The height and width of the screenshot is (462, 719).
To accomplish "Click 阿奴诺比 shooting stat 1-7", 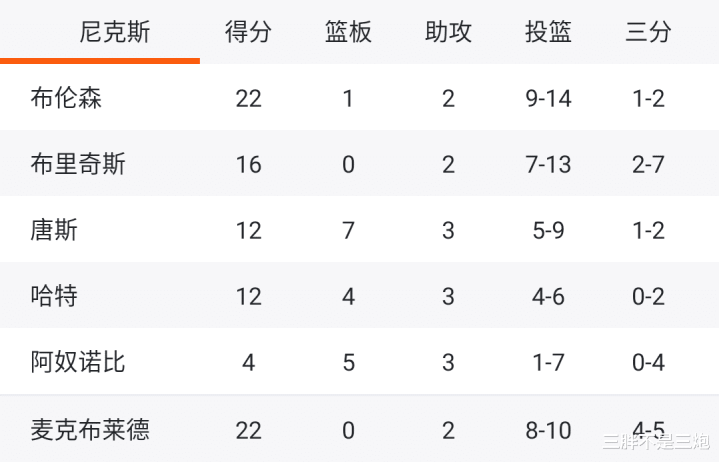I will 548,363.
